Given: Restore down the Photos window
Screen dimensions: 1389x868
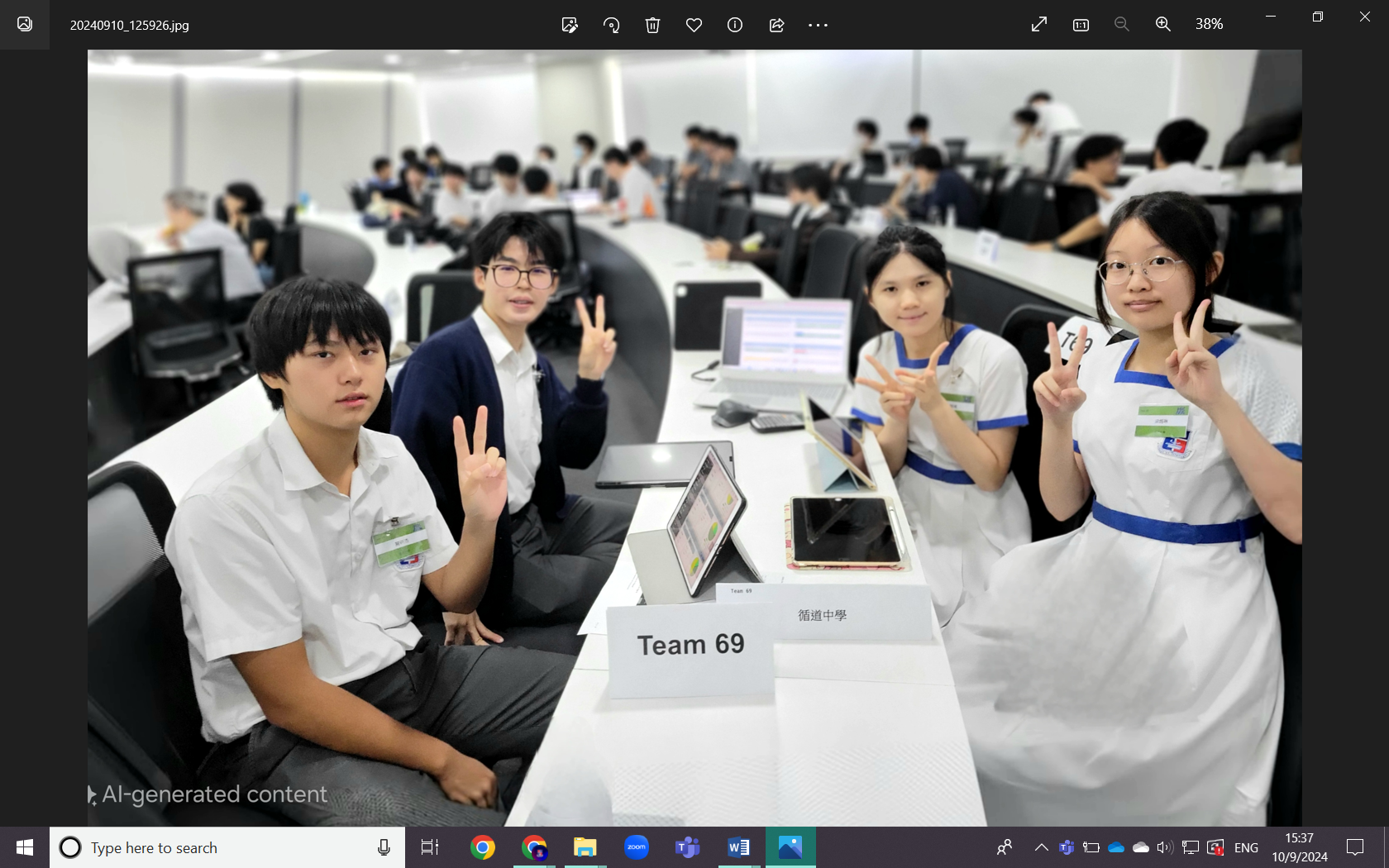Looking at the screenshot, I should coord(1318,17).
